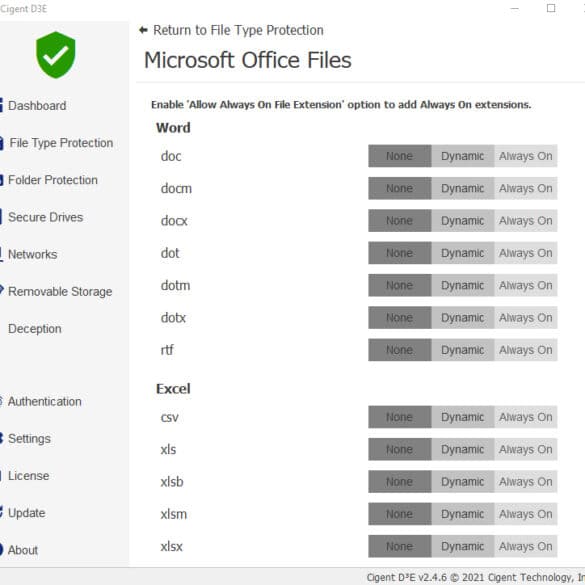Set doc protection to Always On

526,156
